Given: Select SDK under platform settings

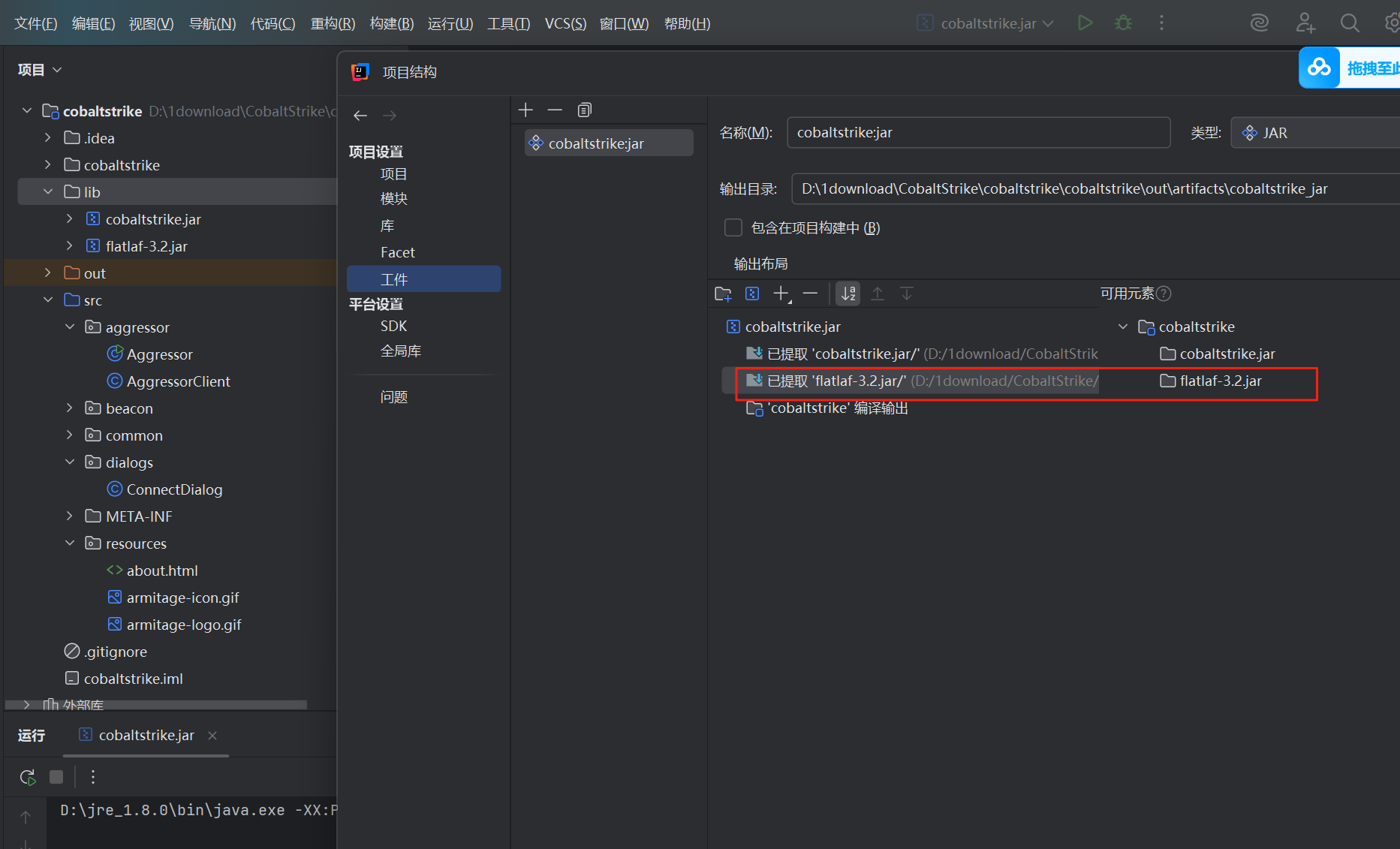Looking at the screenshot, I should point(393,326).
